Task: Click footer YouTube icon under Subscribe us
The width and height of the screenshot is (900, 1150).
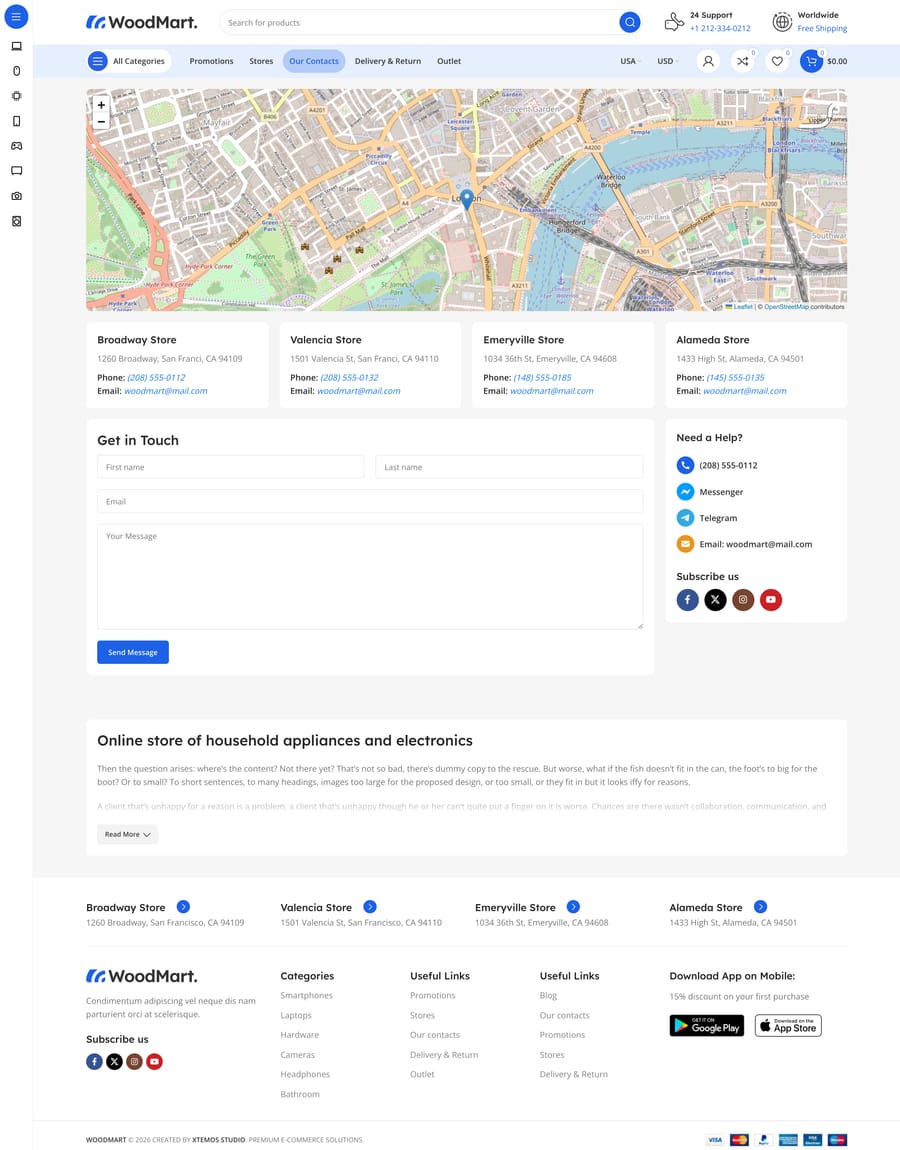Action: click(x=154, y=1061)
